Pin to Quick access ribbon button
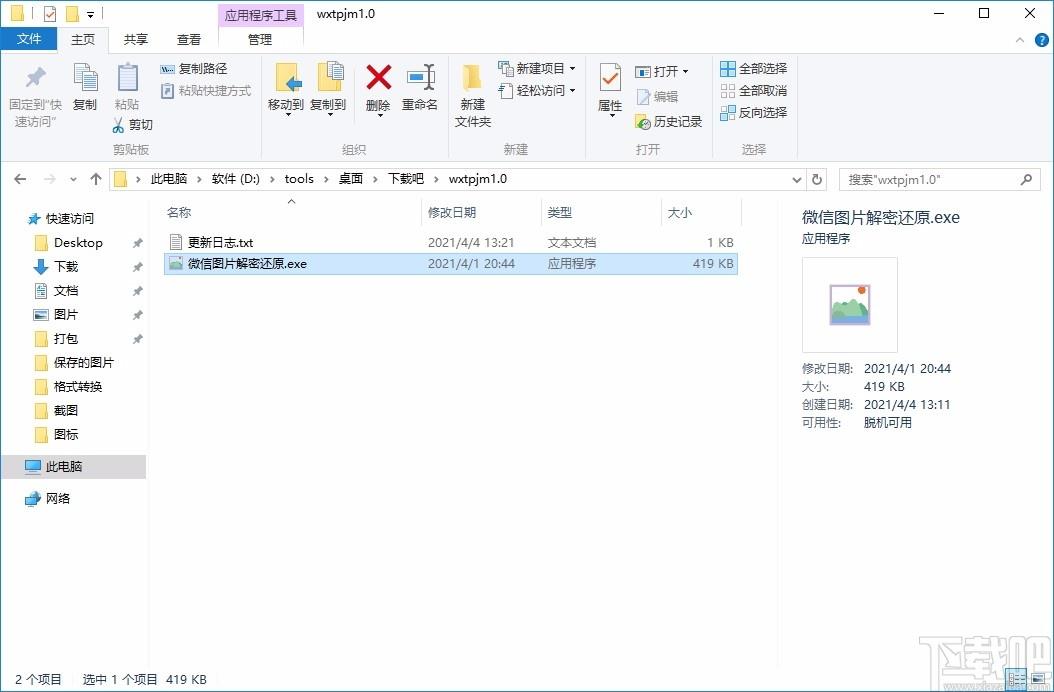The height and width of the screenshot is (692, 1054). 35,96
